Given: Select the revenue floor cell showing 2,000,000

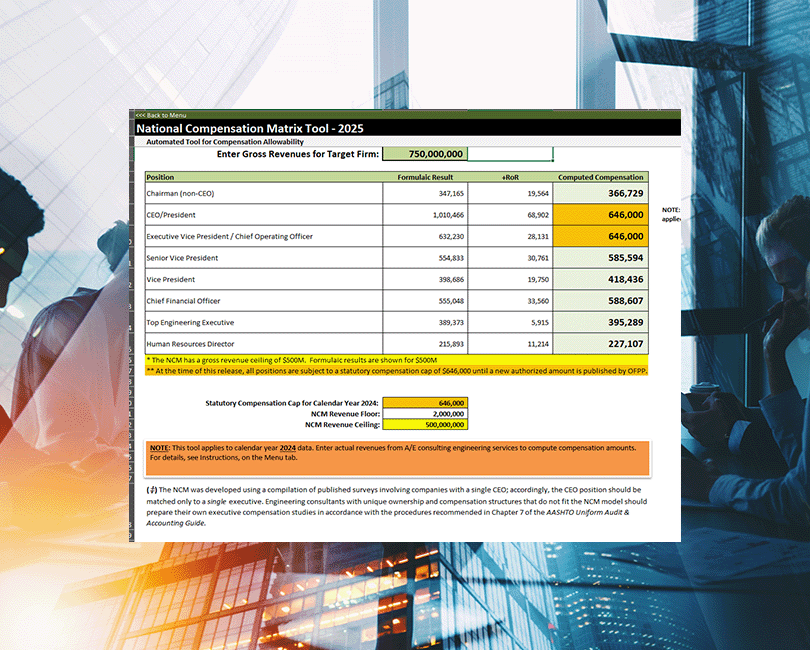Looking at the screenshot, I should pos(425,414).
